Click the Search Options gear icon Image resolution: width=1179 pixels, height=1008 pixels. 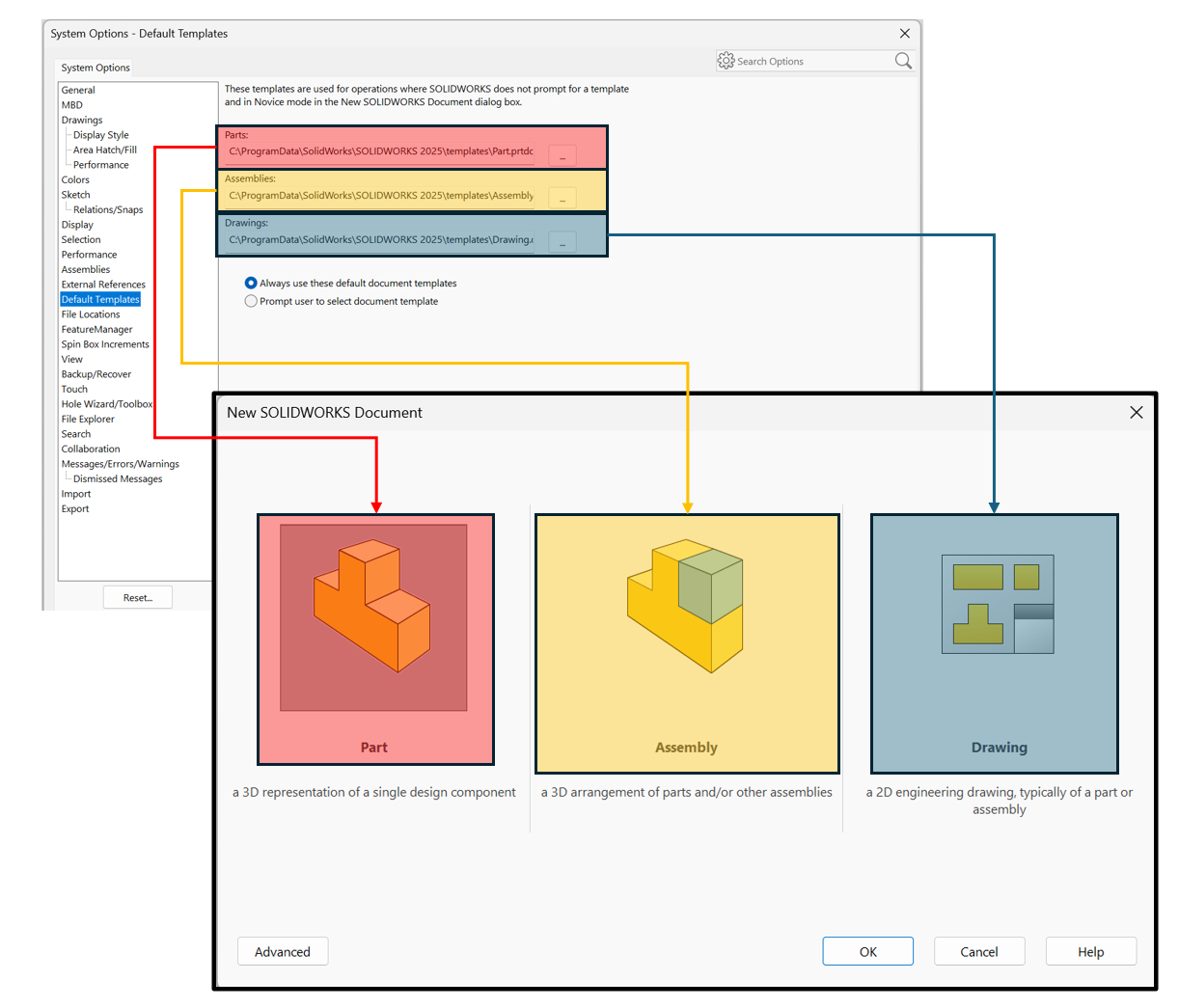[727, 61]
